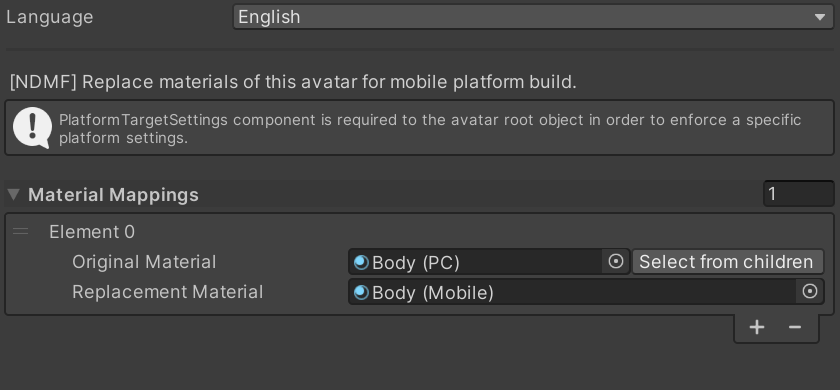The height and width of the screenshot is (390, 840).
Task: Remove the selected material mapping element
Action: coord(794,327)
